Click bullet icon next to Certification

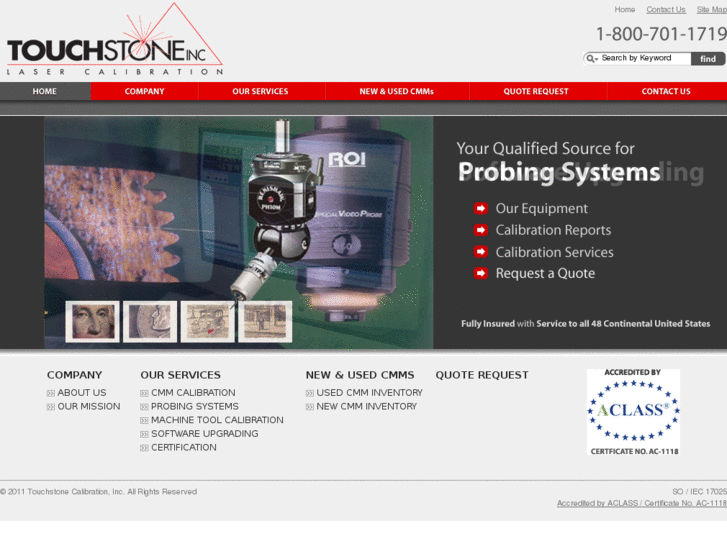pos(144,448)
